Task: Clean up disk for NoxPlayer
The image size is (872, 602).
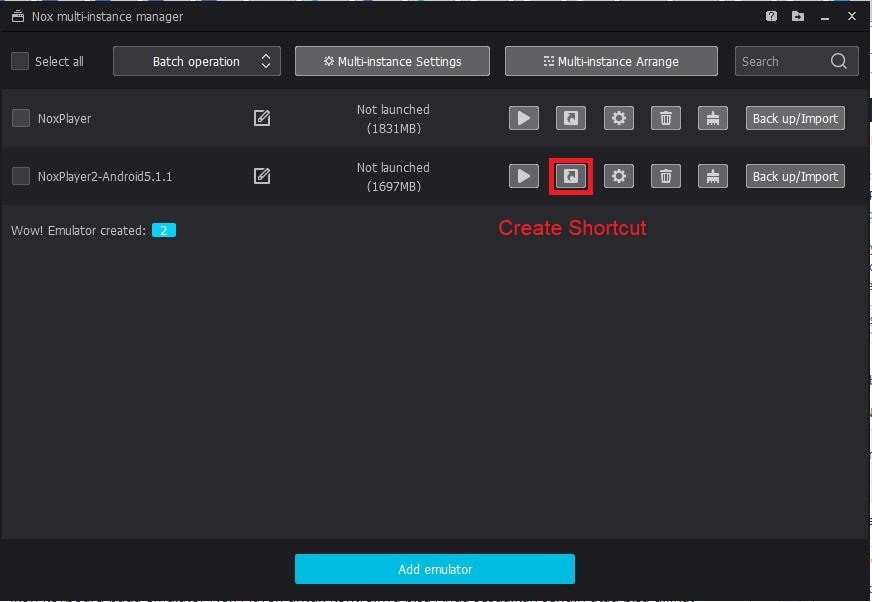Action: tap(713, 118)
